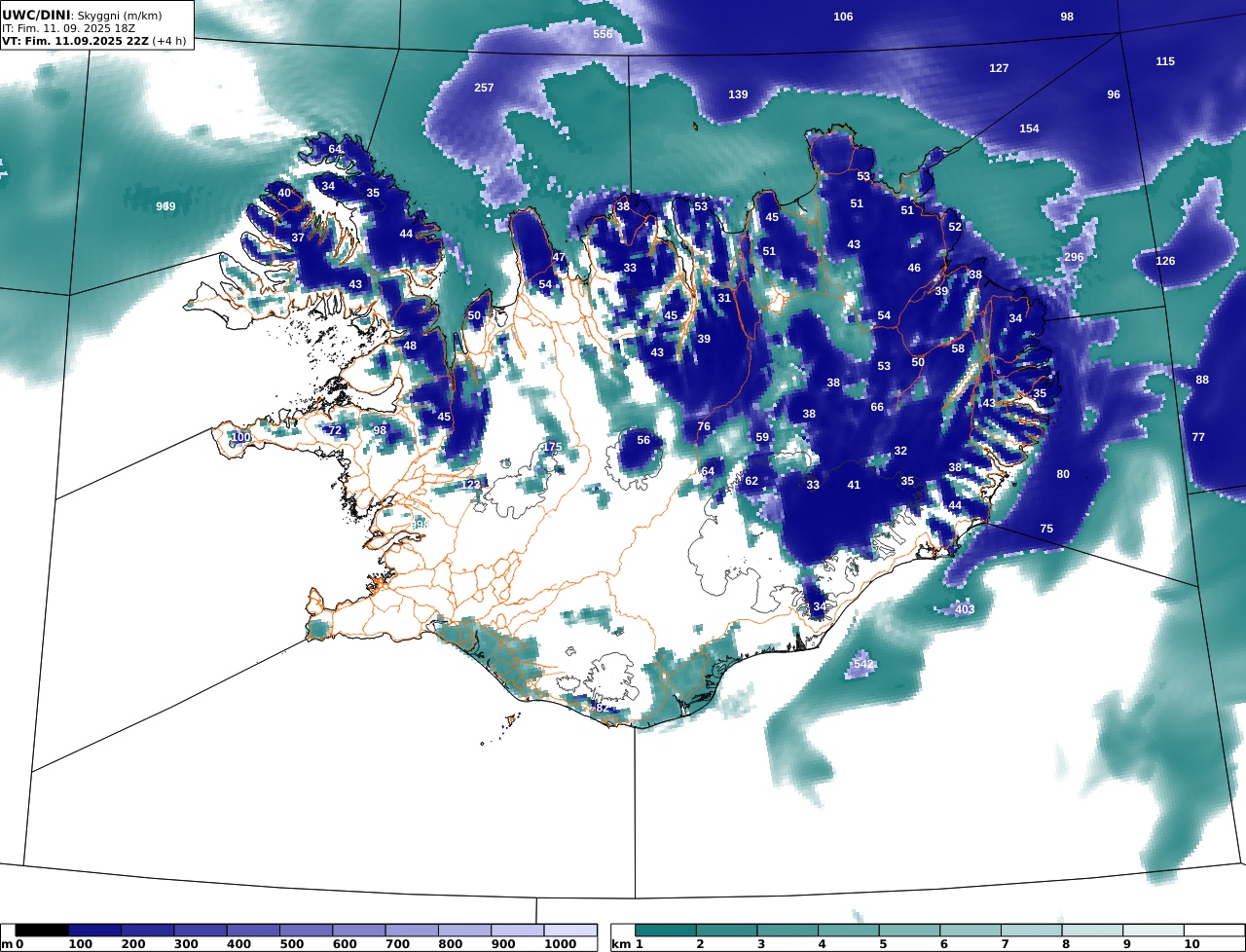Click the darkest teal 1–2 km legend swatch
This screenshot has height=952, width=1246.
click(x=665, y=931)
